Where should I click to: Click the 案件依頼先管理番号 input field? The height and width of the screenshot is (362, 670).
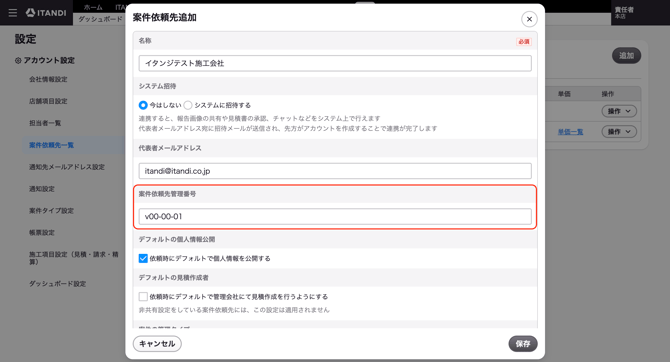335,216
